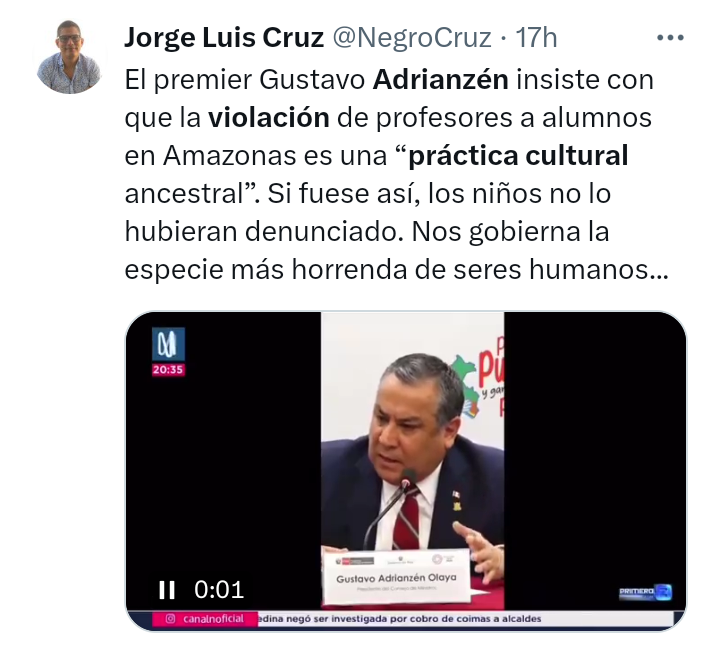Click the canalnoficial label

tap(213, 619)
